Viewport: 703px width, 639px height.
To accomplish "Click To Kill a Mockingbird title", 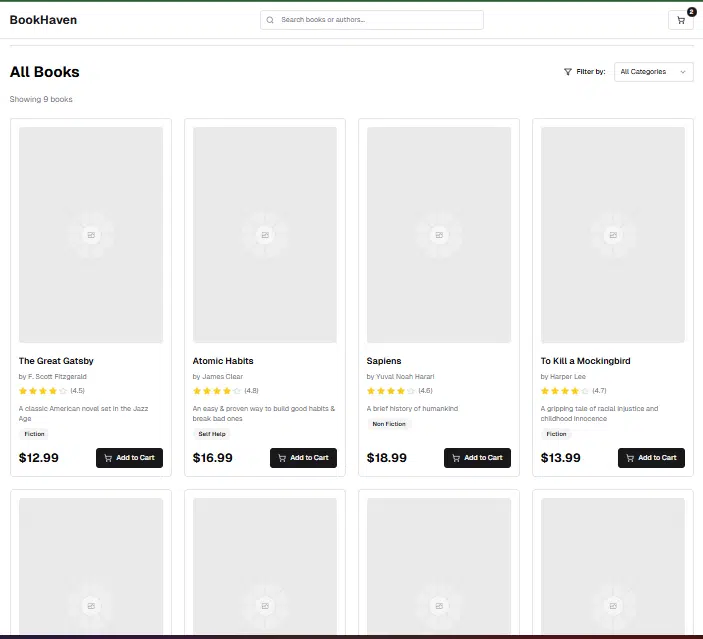I will [585, 361].
